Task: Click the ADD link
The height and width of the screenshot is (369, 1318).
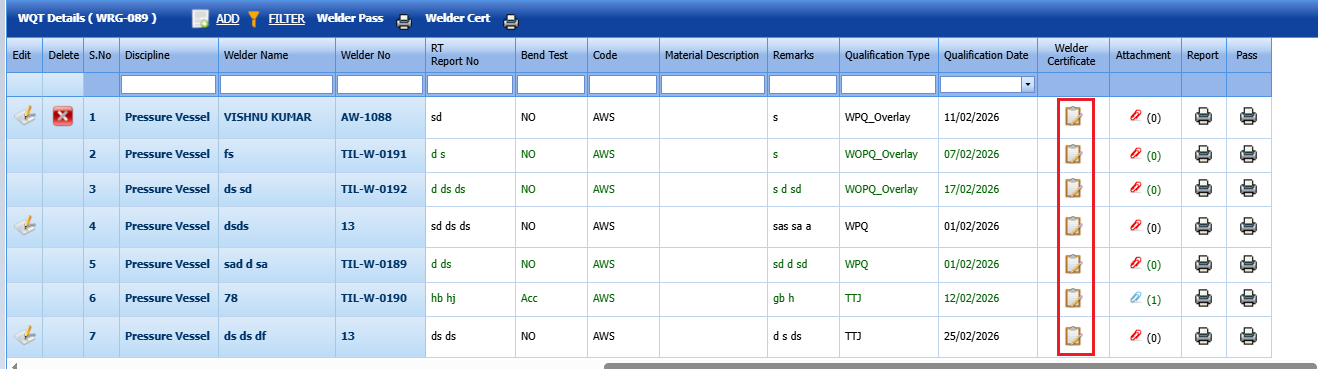Action: [228, 19]
